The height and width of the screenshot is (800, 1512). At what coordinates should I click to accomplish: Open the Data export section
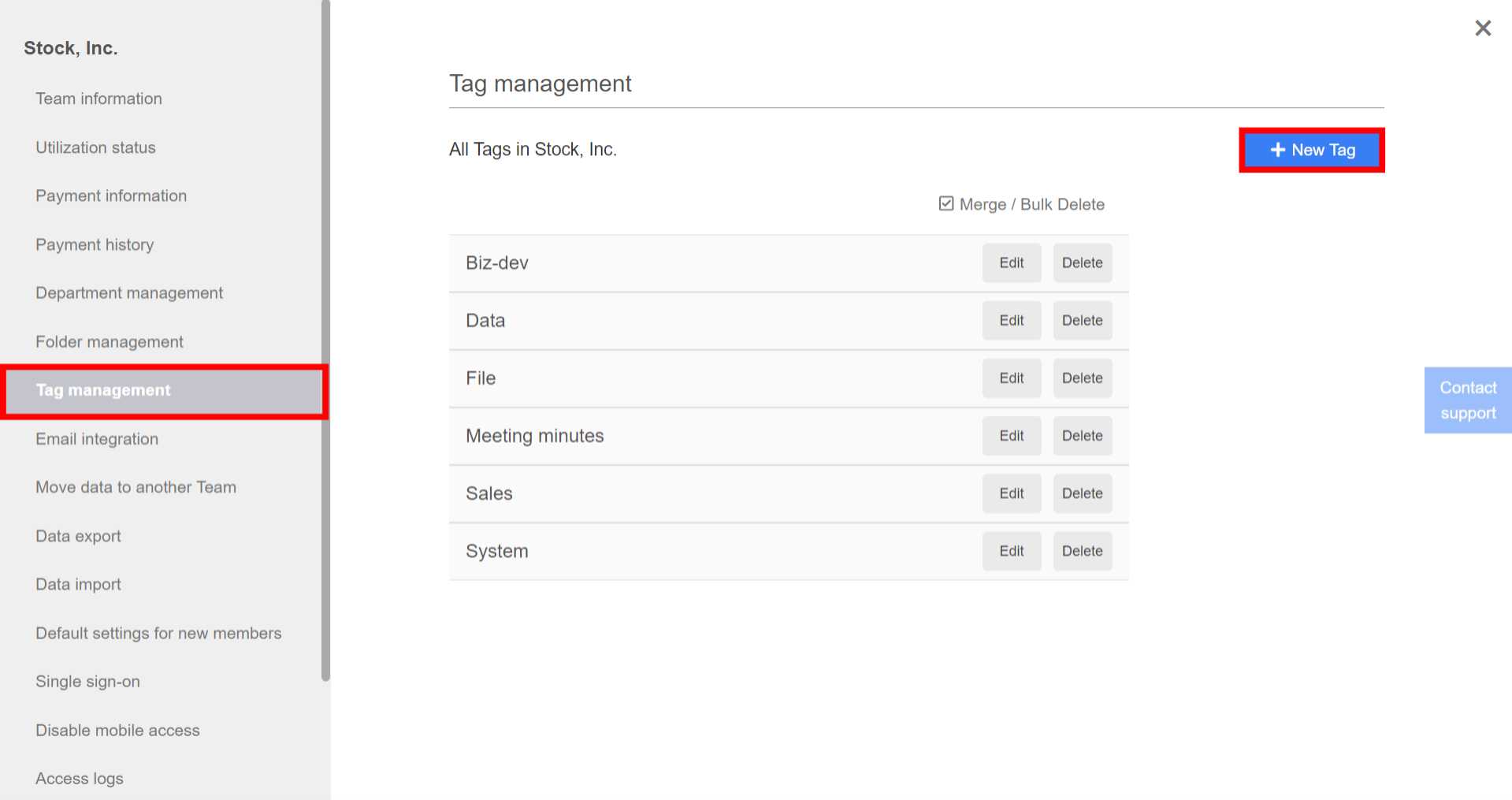tap(78, 536)
